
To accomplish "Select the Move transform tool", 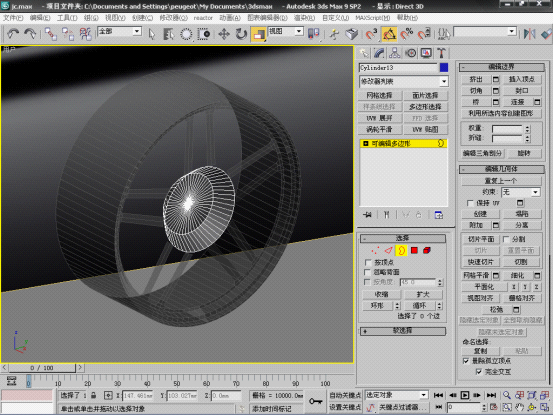I will (x=224, y=34).
